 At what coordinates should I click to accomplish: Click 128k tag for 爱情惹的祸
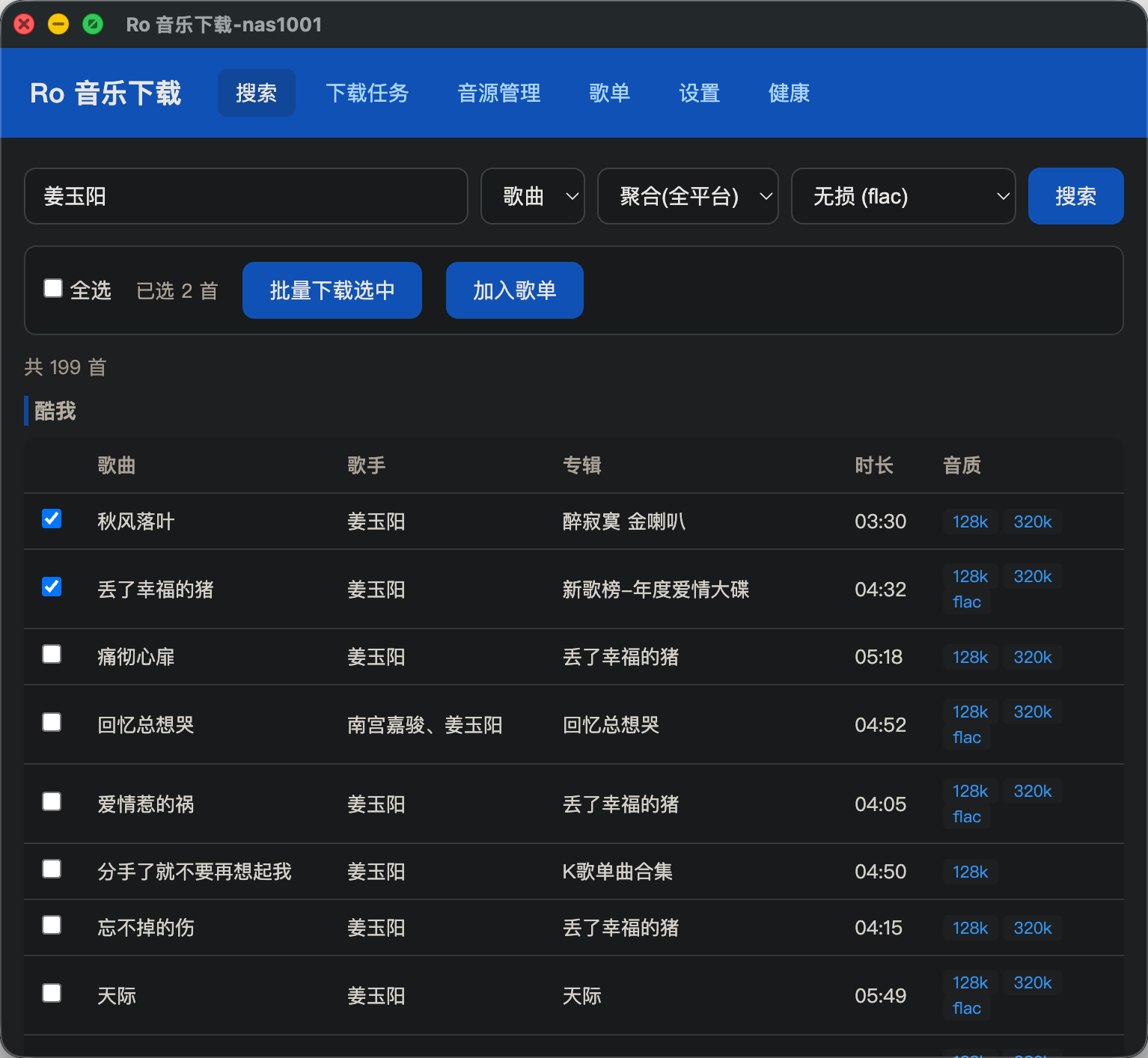tap(971, 791)
